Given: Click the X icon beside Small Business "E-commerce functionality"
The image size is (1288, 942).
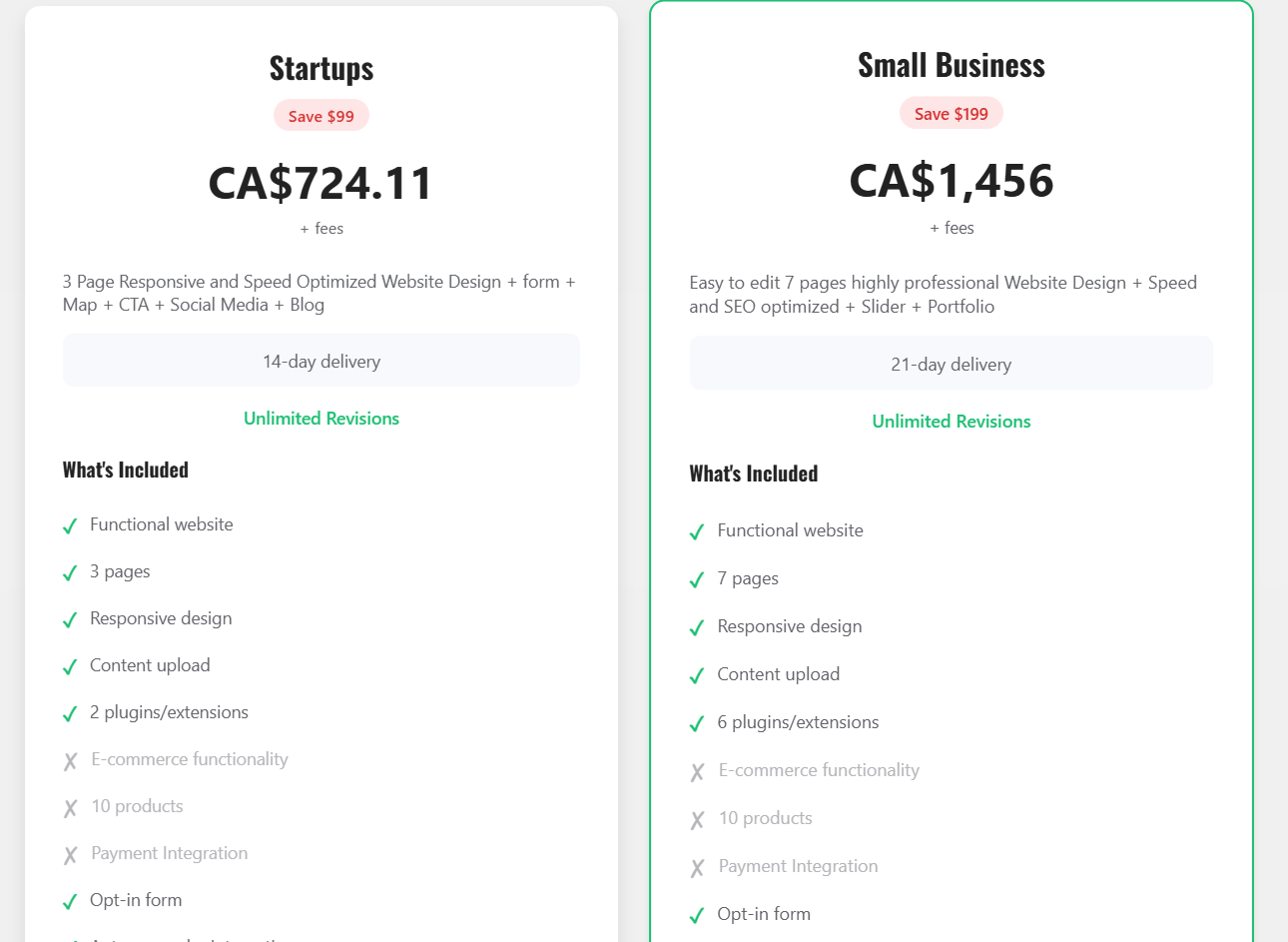Looking at the screenshot, I should pos(697,772).
